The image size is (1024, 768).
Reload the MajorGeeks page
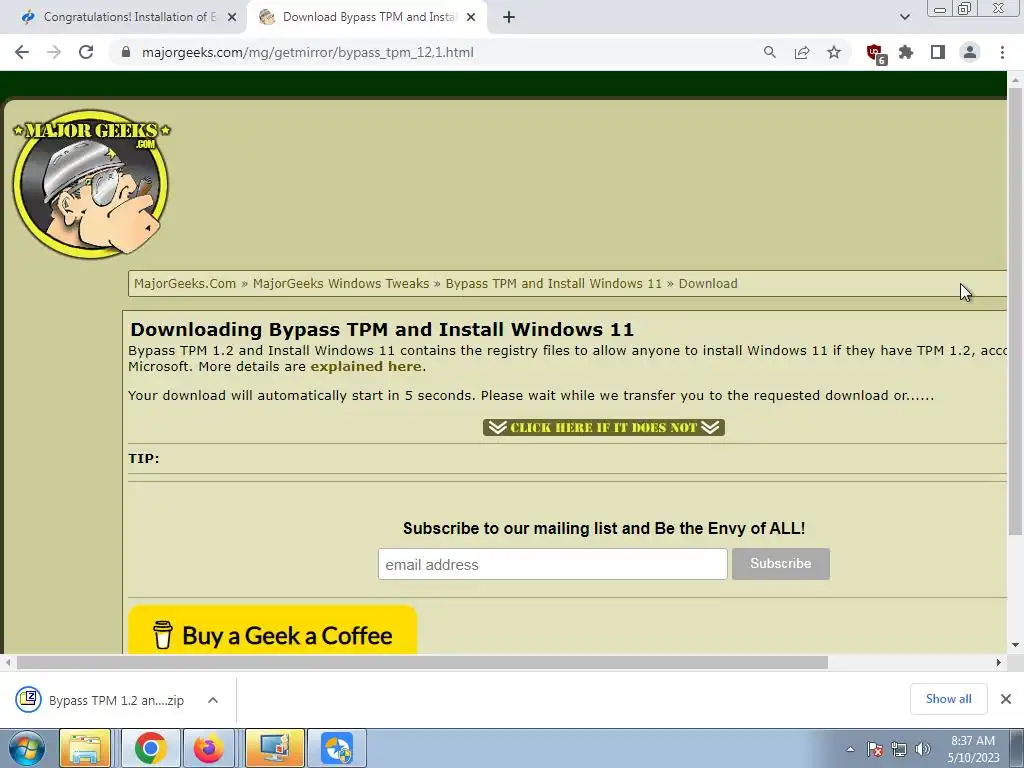pos(86,52)
